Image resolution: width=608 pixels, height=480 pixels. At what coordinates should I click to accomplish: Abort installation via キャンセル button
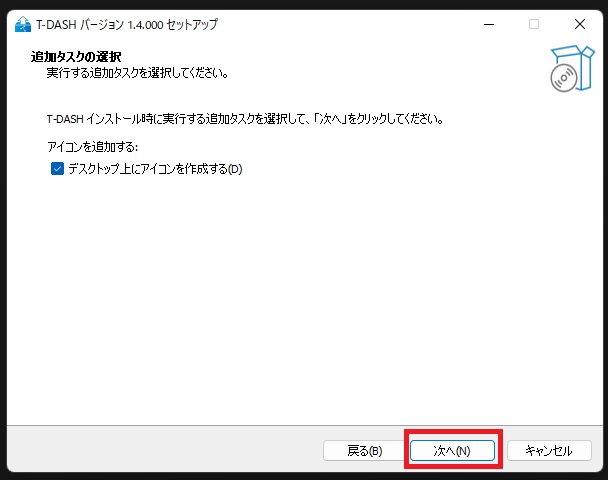tap(549, 451)
